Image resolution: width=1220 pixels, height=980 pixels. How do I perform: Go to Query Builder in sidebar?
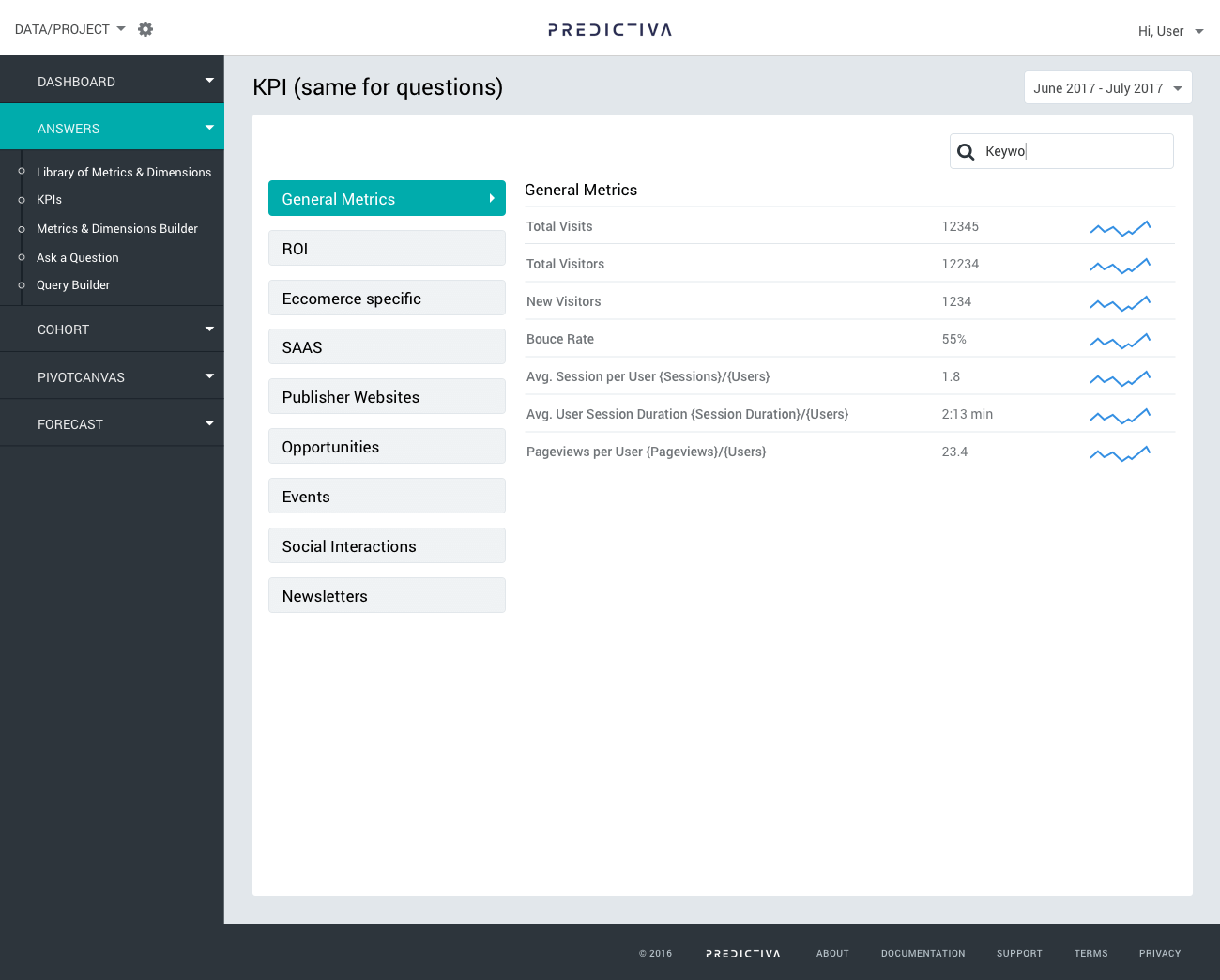[x=73, y=285]
